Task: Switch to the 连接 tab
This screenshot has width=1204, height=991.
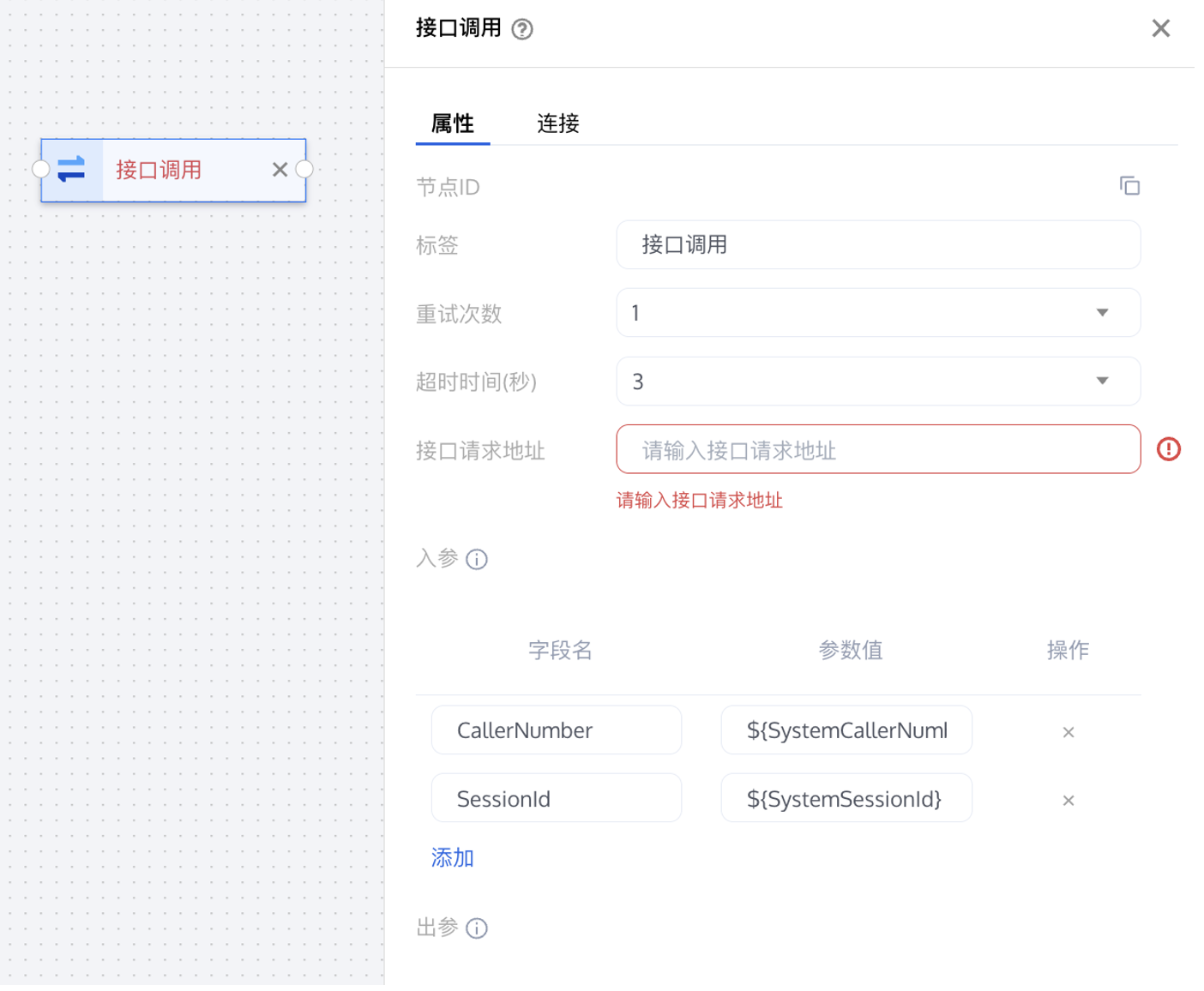Action: [x=557, y=123]
